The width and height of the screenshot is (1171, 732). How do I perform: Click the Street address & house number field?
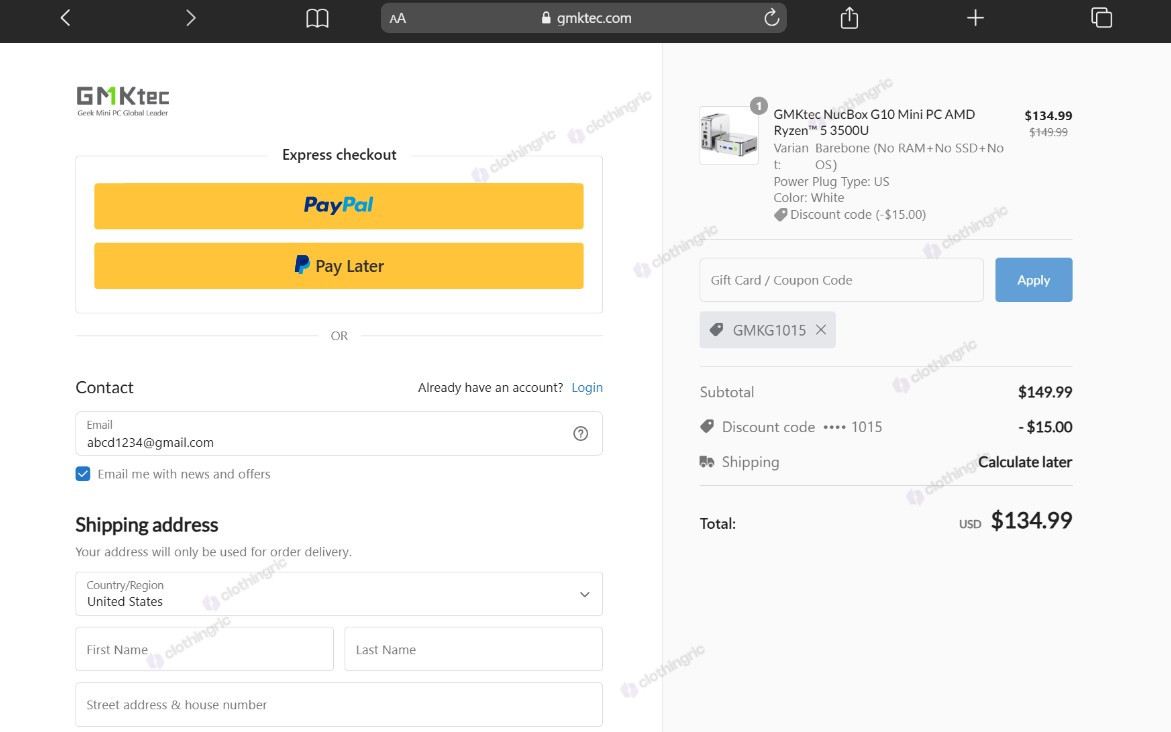point(339,704)
